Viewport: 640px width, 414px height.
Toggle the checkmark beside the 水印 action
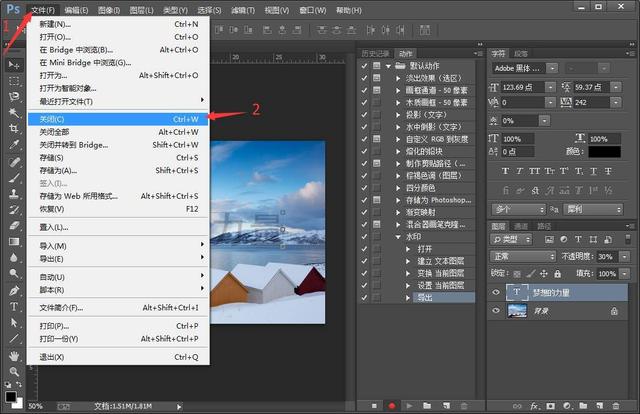point(364,237)
